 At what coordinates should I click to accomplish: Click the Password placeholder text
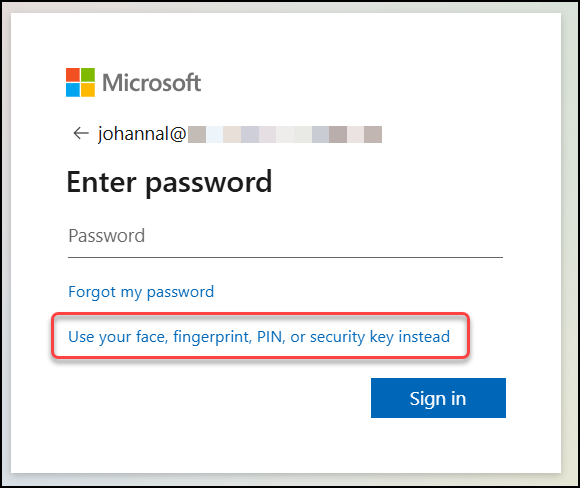click(107, 236)
